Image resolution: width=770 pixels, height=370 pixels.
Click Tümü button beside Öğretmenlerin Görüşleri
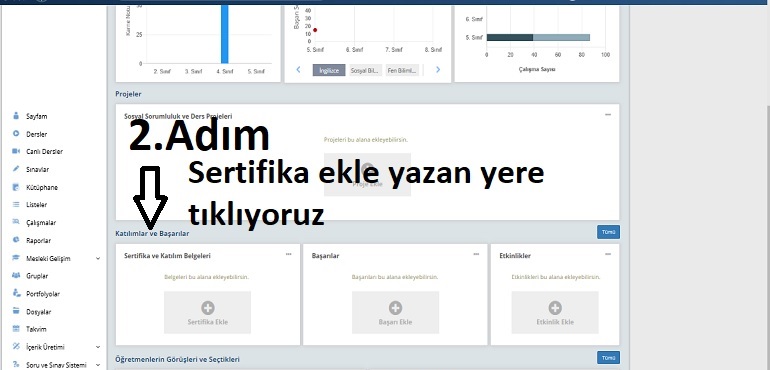tap(608, 358)
